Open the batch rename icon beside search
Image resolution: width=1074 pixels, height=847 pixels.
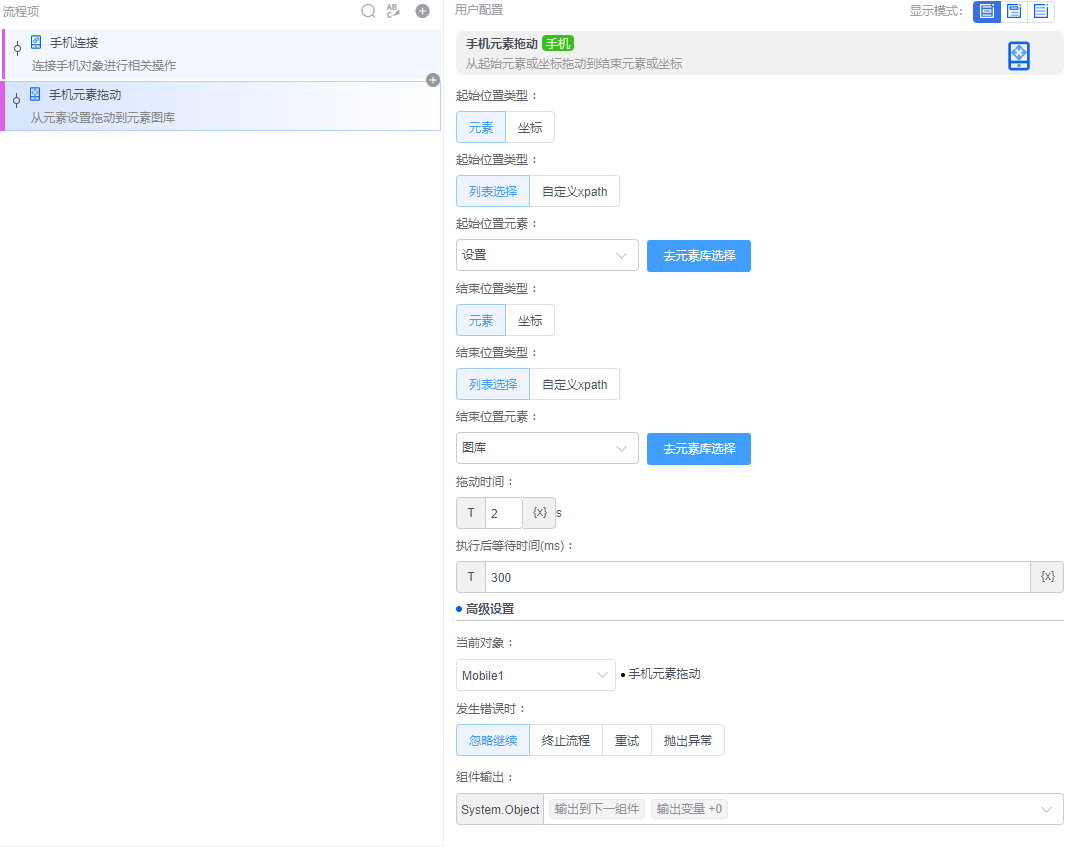[393, 11]
